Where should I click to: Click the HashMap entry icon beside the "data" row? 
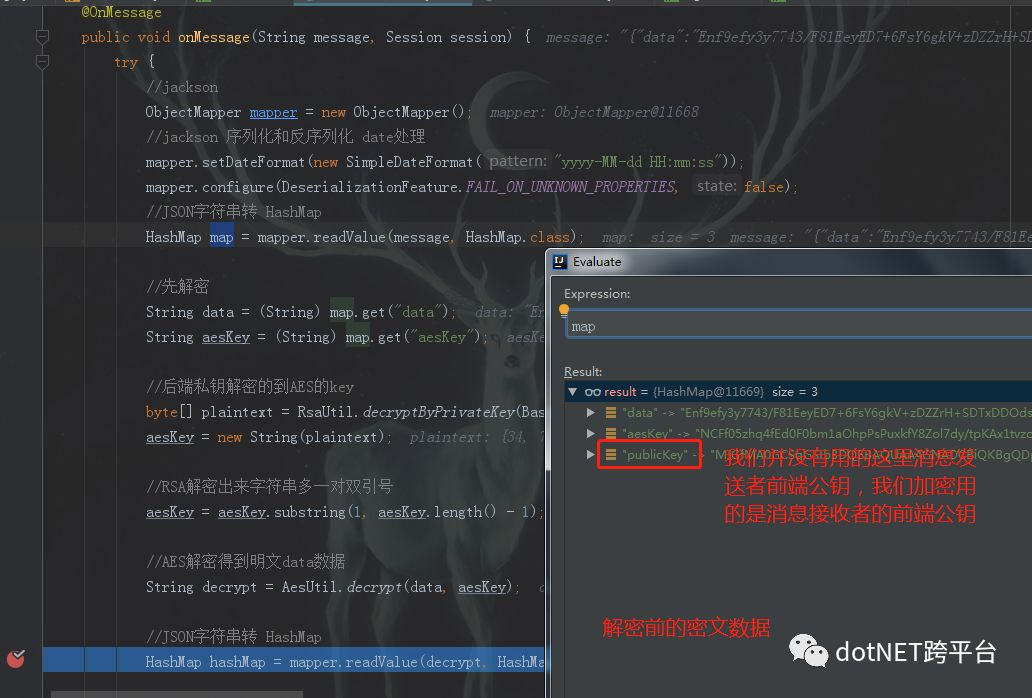pos(611,412)
